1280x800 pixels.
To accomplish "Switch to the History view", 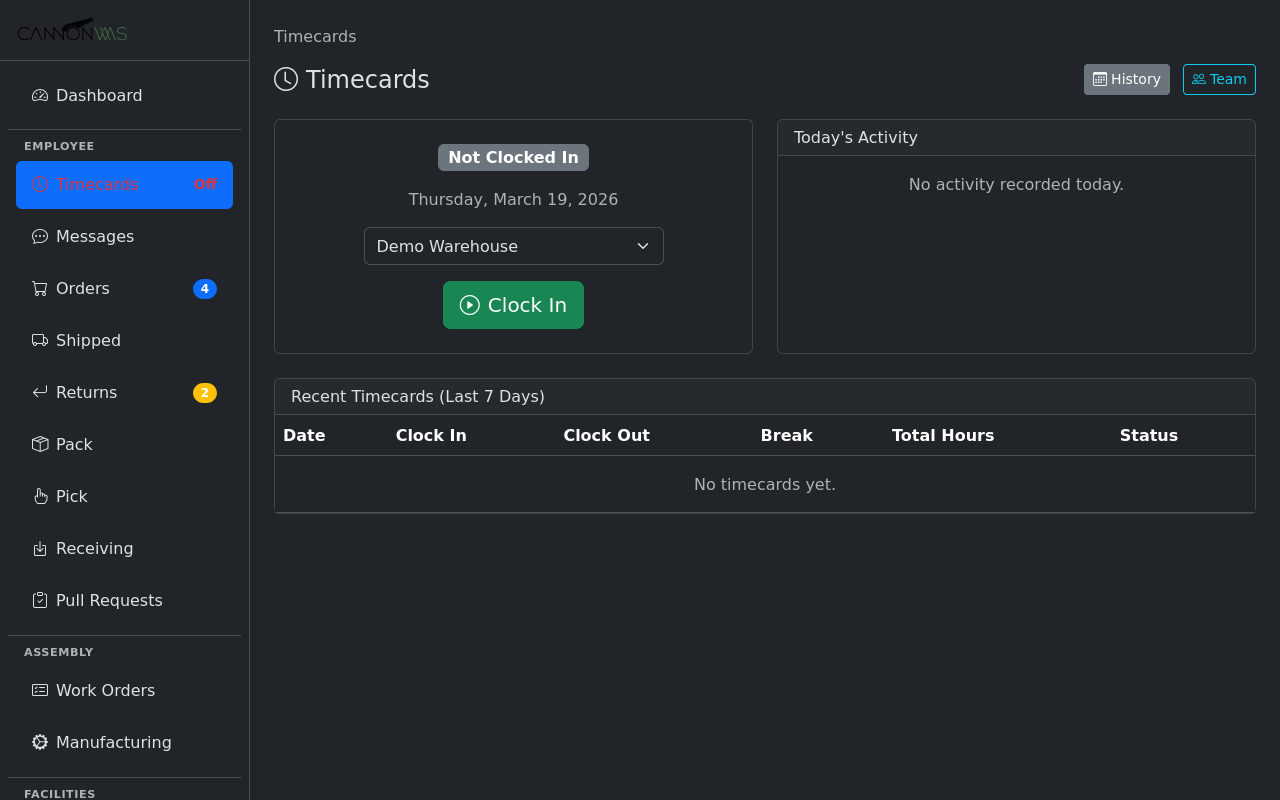I will point(1126,79).
